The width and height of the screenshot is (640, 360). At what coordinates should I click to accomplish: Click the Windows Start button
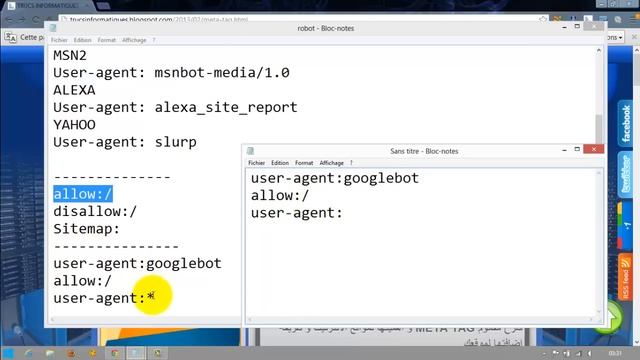coord(7,353)
